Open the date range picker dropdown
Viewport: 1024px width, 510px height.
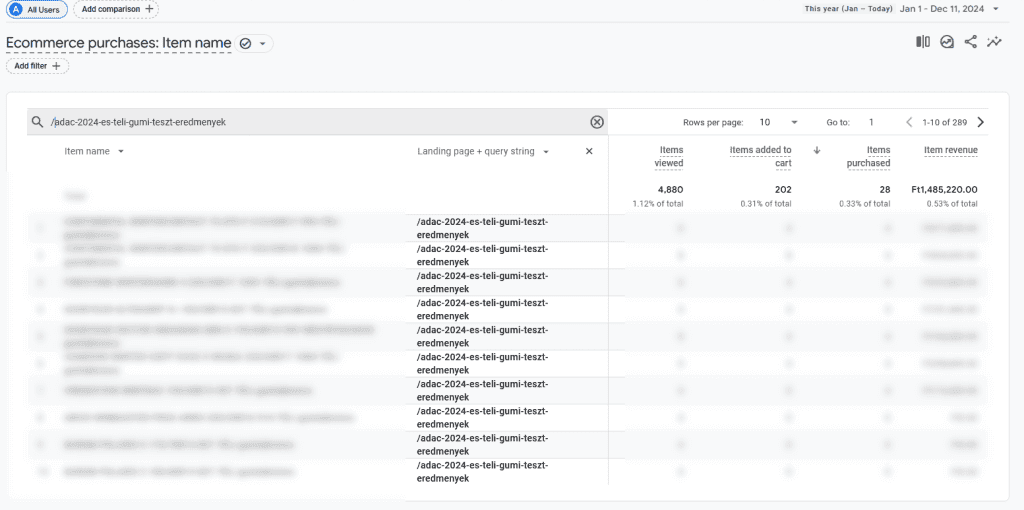pos(996,9)
